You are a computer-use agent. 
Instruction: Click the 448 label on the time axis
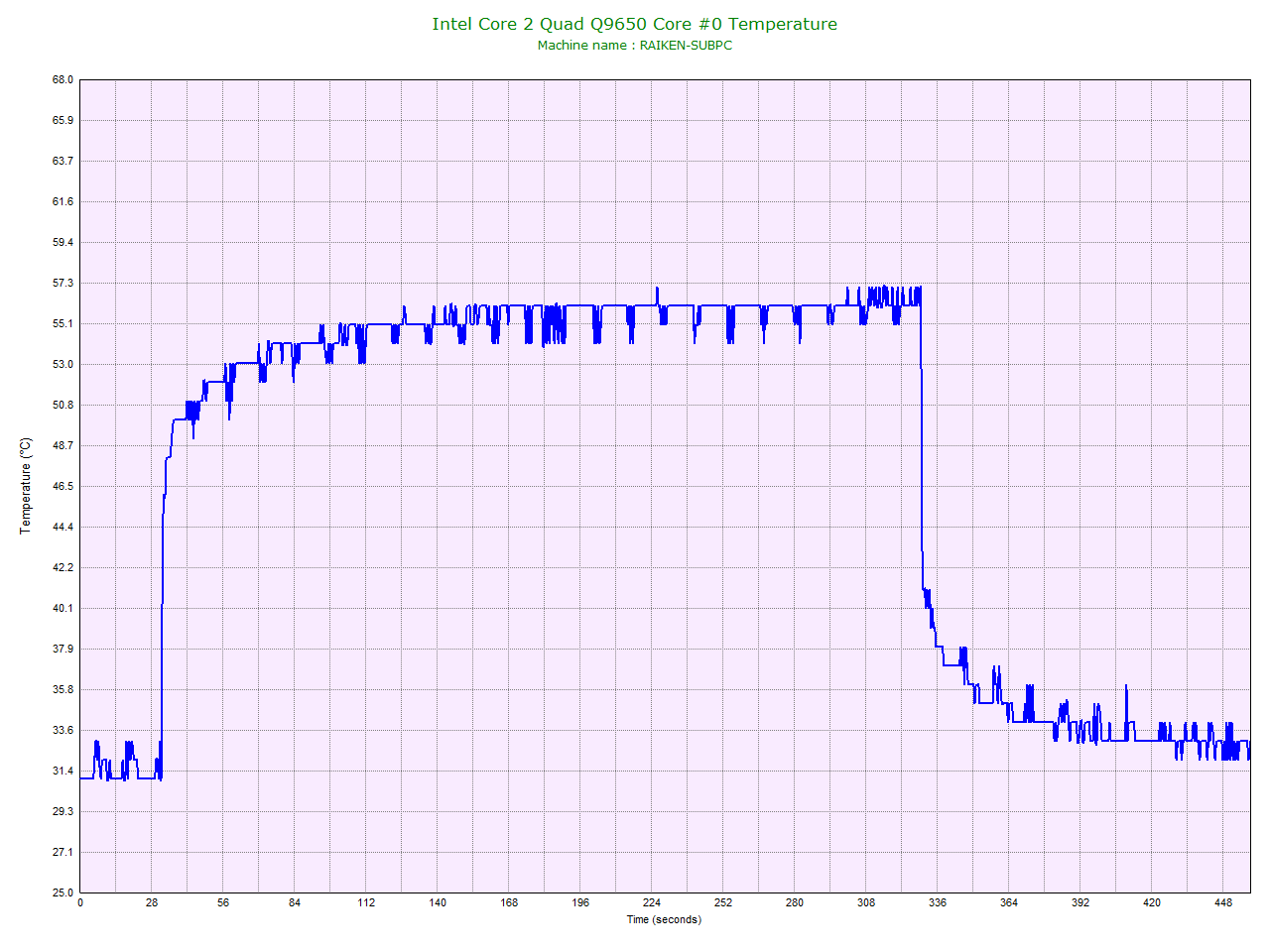click(x=1223, y=902)
